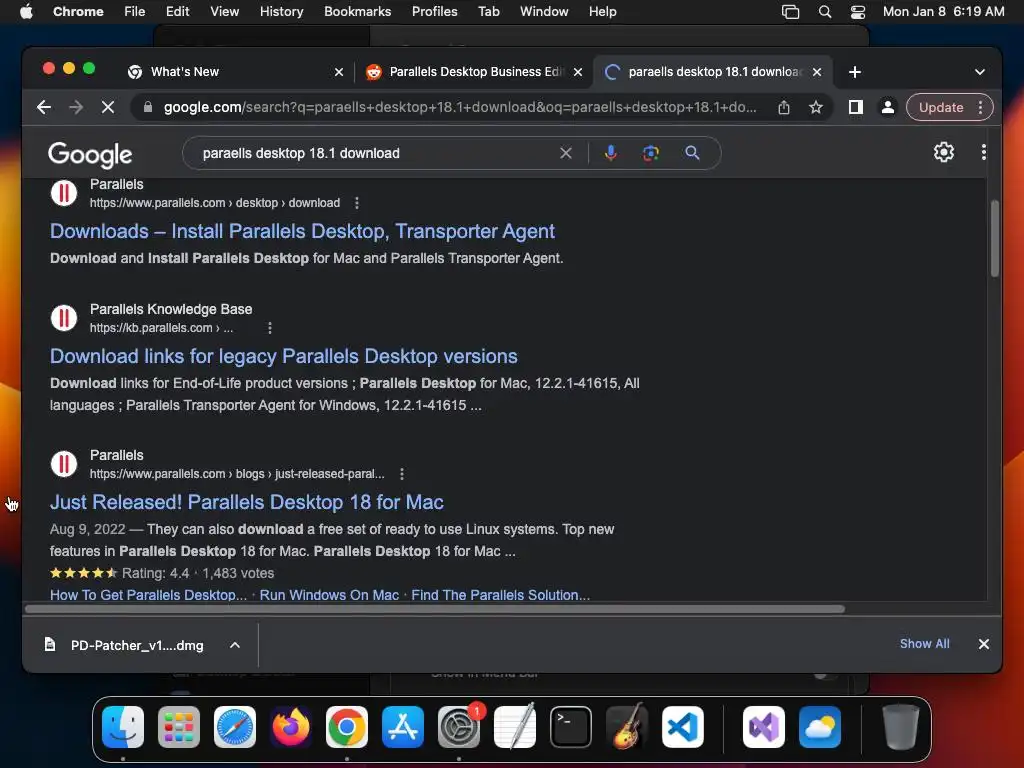Open Chrome side panel icon
This screenshot has height=768, width=1024.
click(856, 107)
